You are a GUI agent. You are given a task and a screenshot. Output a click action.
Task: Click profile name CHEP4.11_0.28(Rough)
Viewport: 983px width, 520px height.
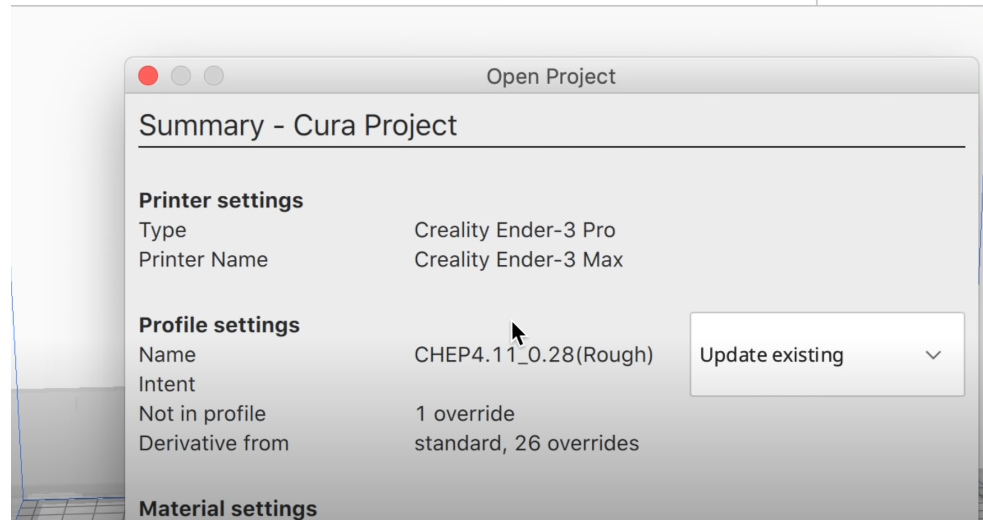[534, 355]
